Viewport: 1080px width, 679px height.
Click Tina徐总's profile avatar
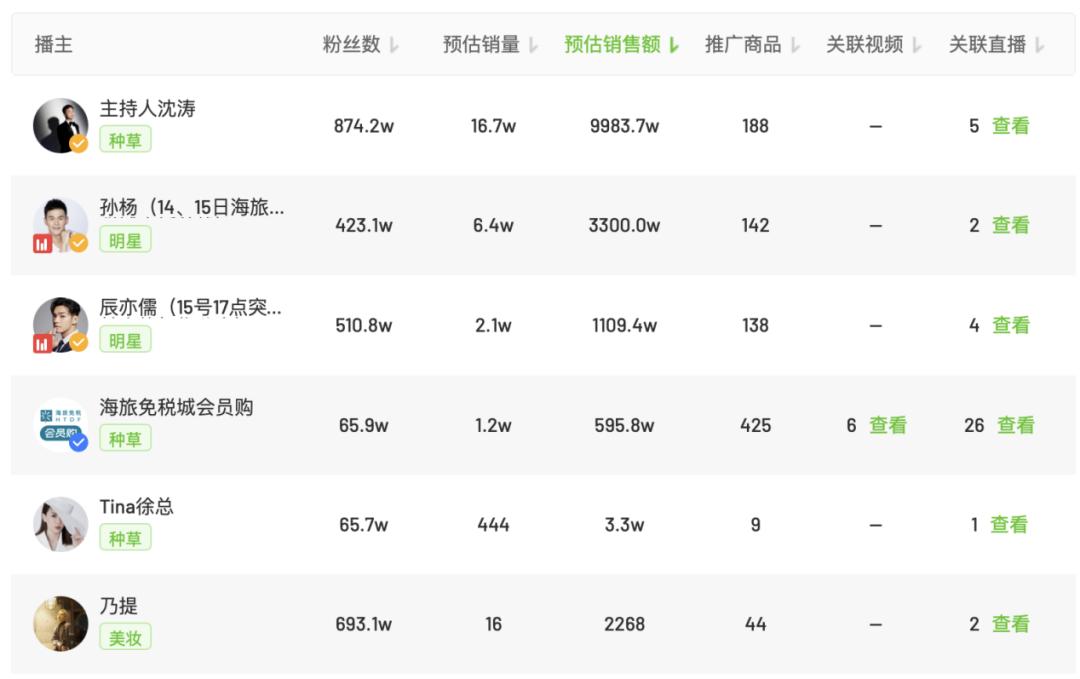point(60,523)
